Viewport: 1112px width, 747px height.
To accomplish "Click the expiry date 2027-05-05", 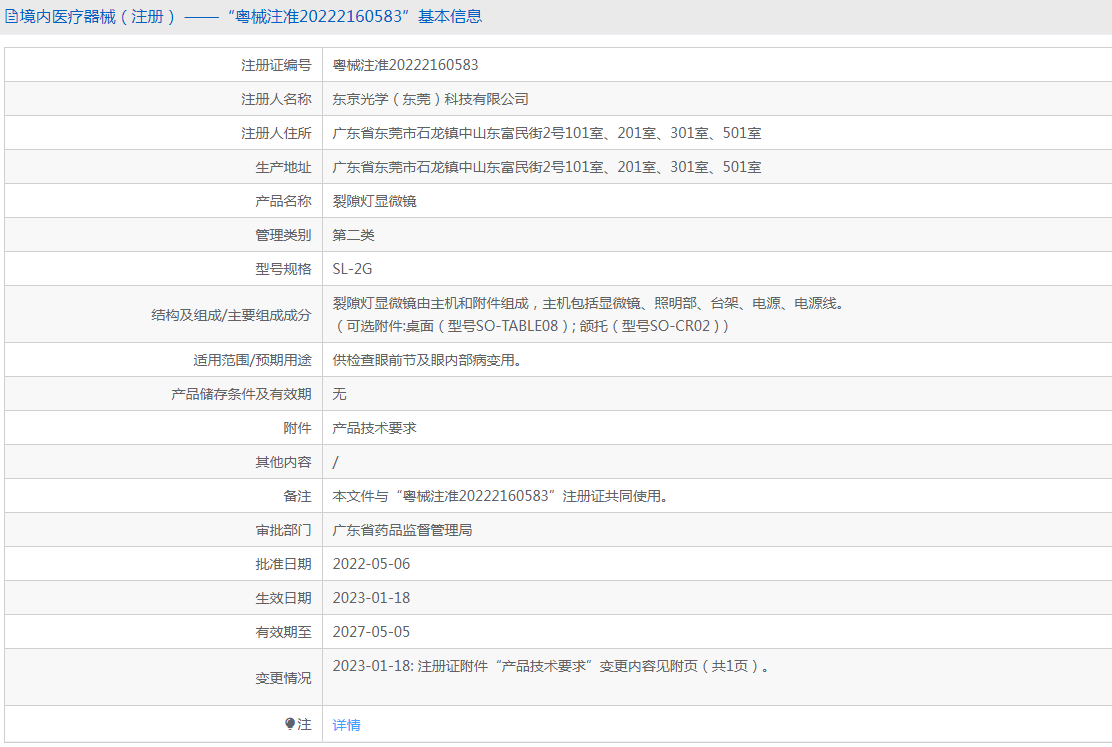I will coord(371,632).
